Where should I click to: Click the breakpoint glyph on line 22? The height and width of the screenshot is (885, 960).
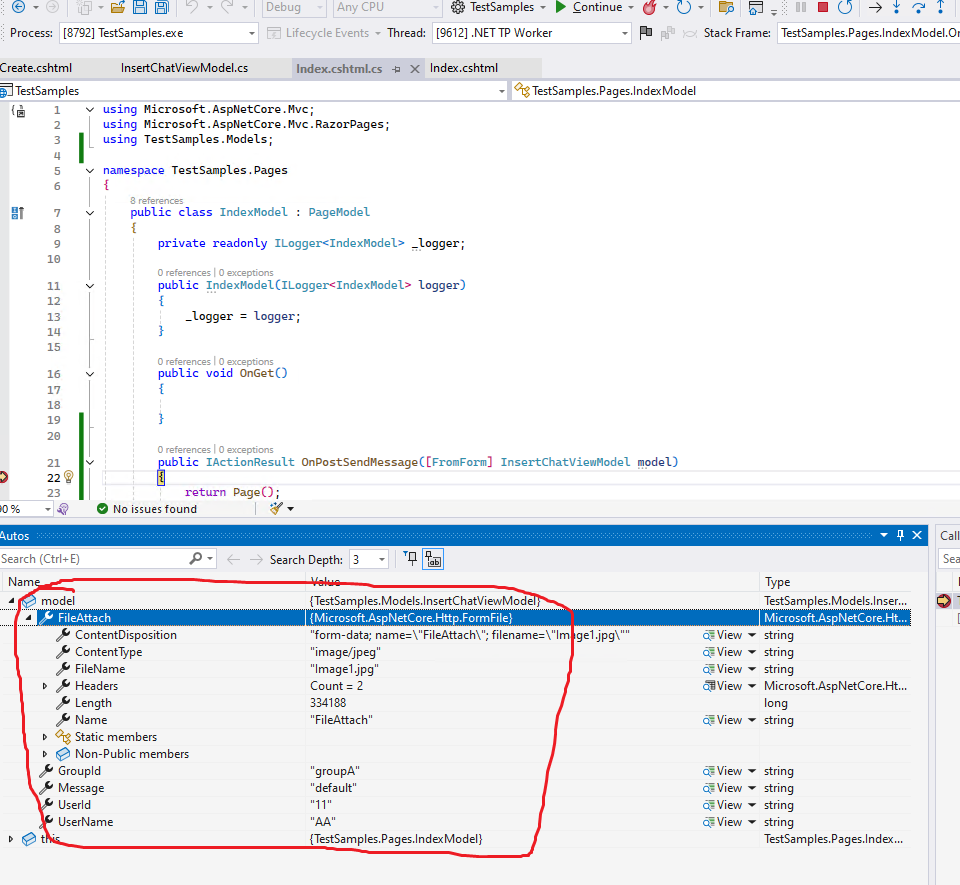(3, 477)
